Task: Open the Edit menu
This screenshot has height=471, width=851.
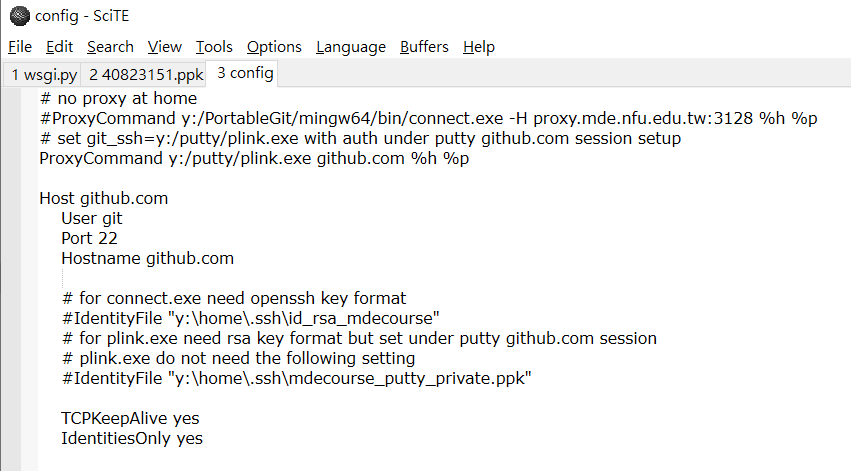Action: (x=60, y=47)
